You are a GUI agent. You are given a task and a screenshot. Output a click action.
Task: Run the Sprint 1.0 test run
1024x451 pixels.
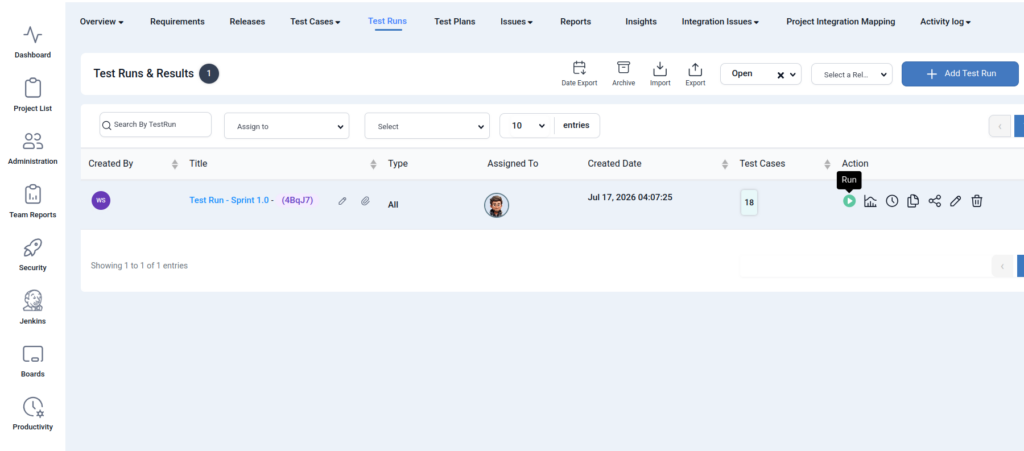(x=848, y=201)
